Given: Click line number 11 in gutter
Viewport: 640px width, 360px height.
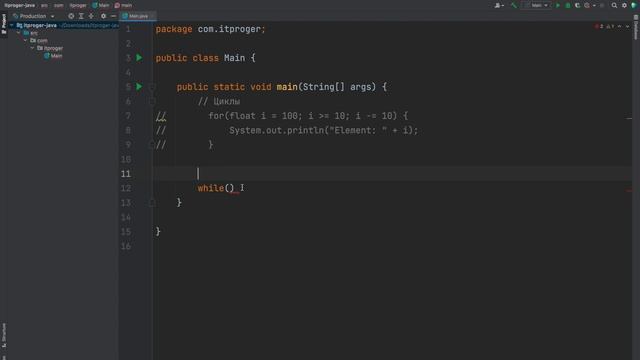Looking at the screenshot, I should coord(126,174).
